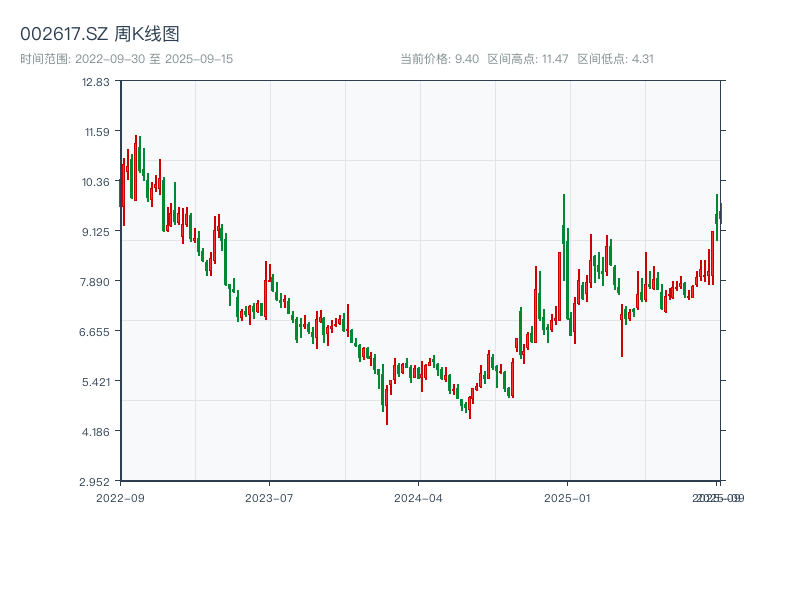The width and height of the screenshot is (800, 600).
Task: Click the 10.36 y-axis label
Action: (97, 181)
